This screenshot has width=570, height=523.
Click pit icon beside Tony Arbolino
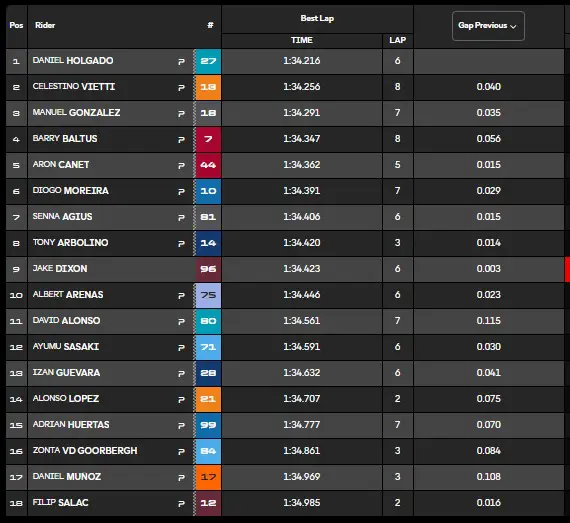[x=181, y=244]
